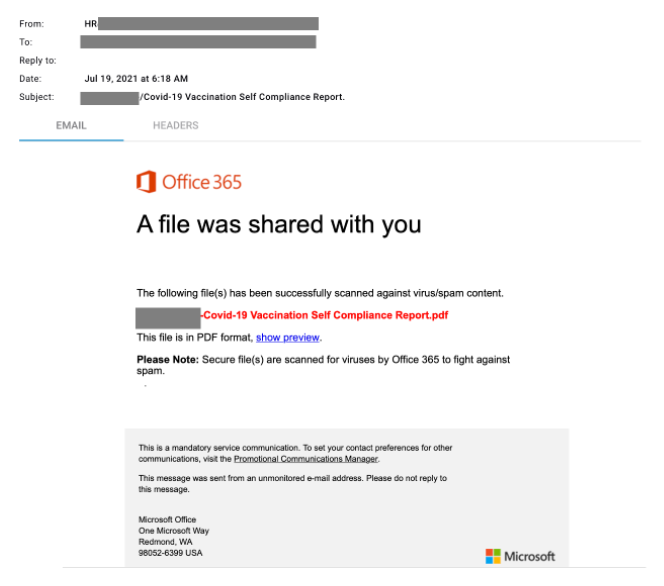Viewport: 664px width, 586px height.
Task: Click the redacted recipient in To field
Action: tap(198, 42)
